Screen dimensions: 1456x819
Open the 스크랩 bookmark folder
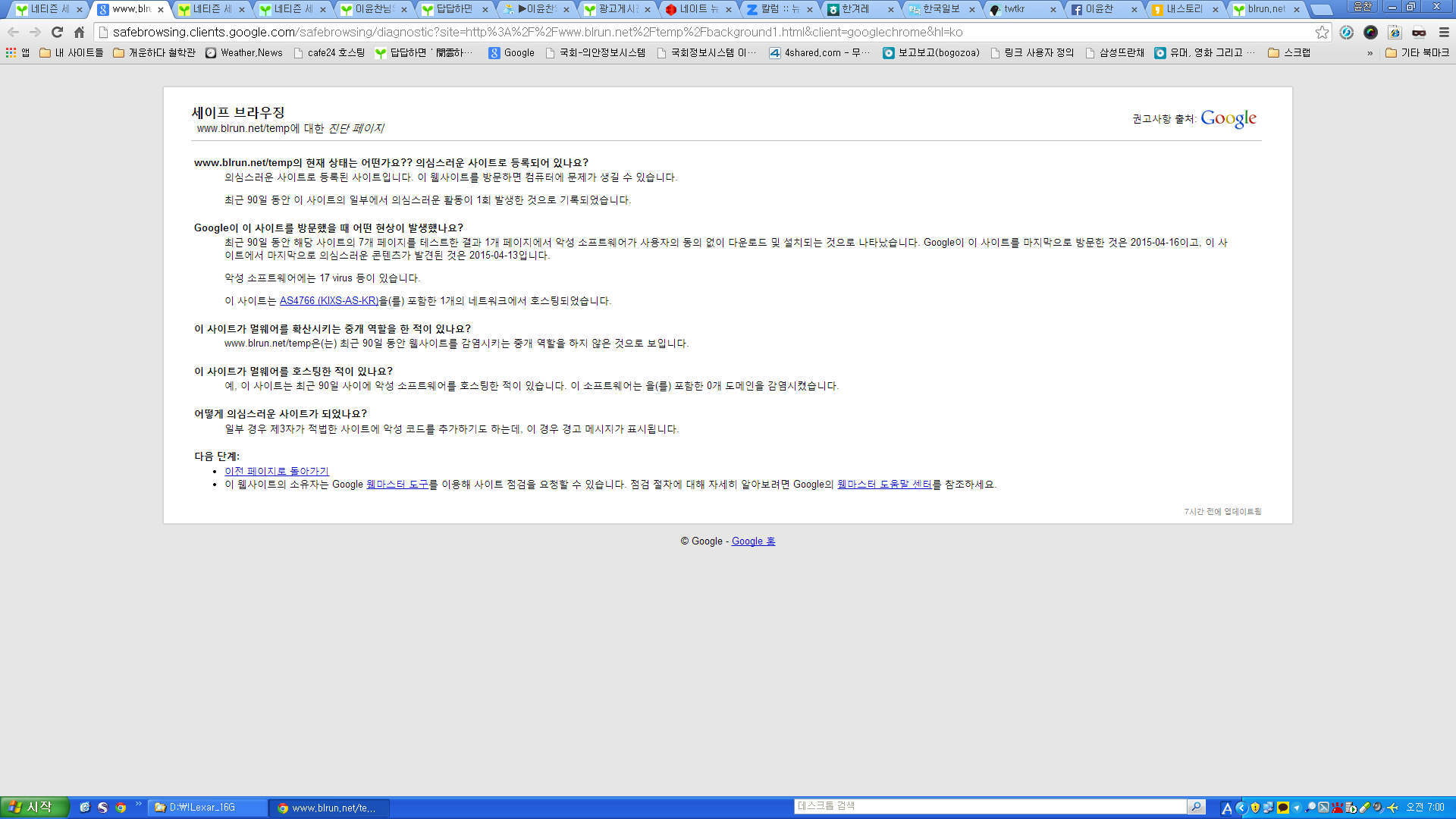point(1289,53)
